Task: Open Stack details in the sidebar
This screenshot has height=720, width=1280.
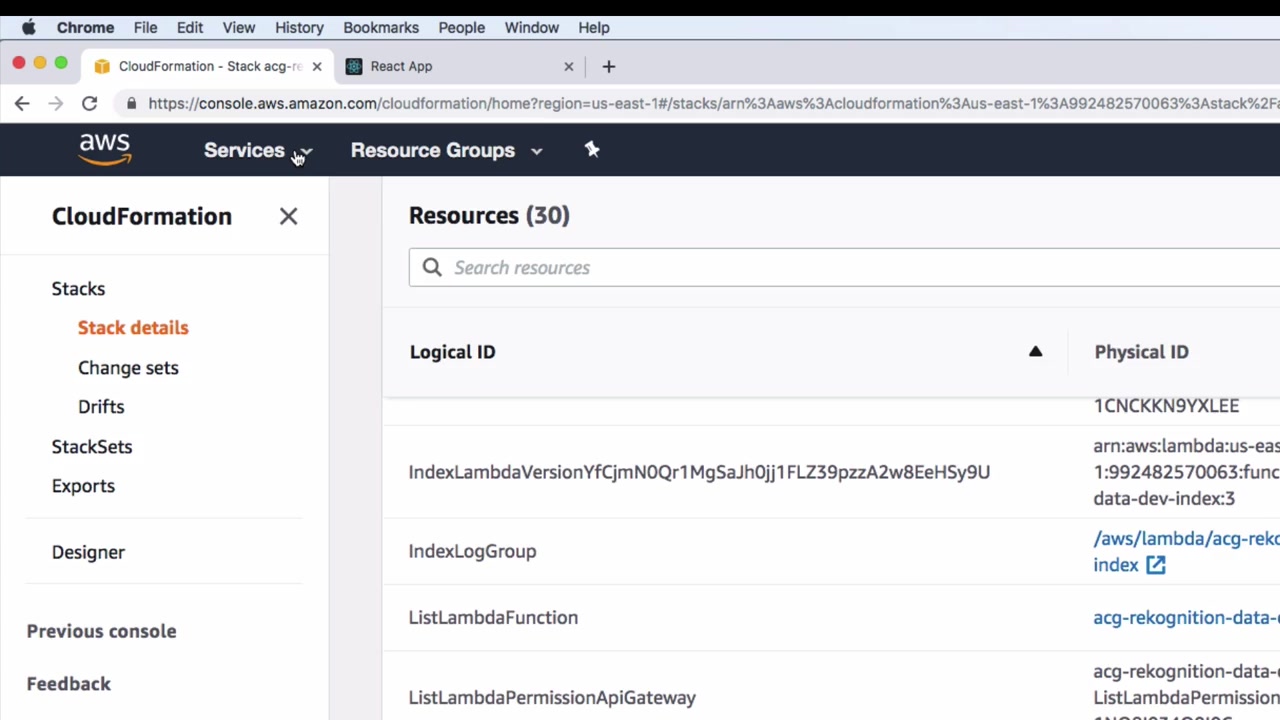Action: [x=133, y=328]
